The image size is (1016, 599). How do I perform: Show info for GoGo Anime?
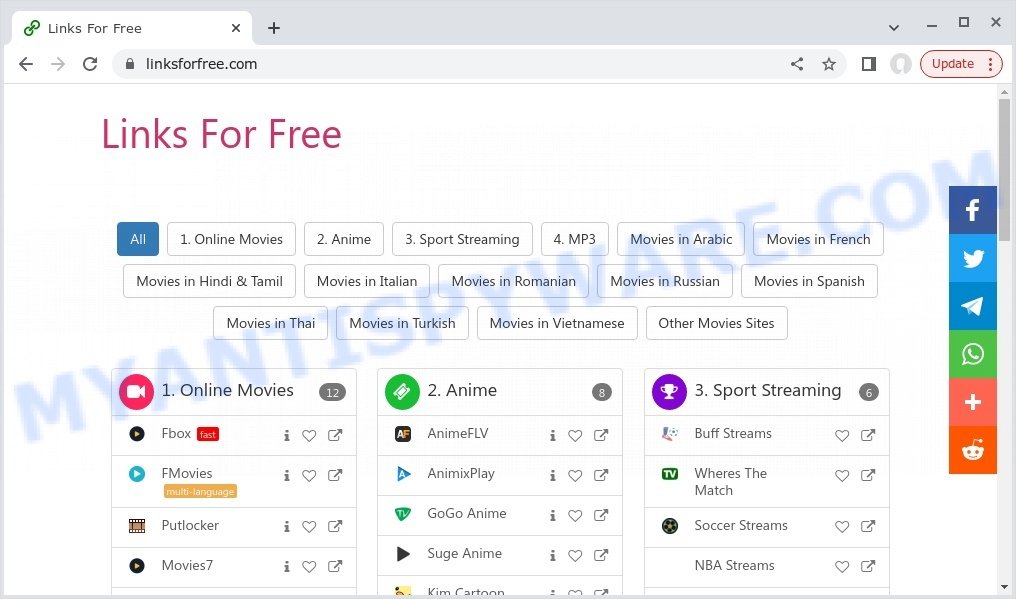(553, 515)
